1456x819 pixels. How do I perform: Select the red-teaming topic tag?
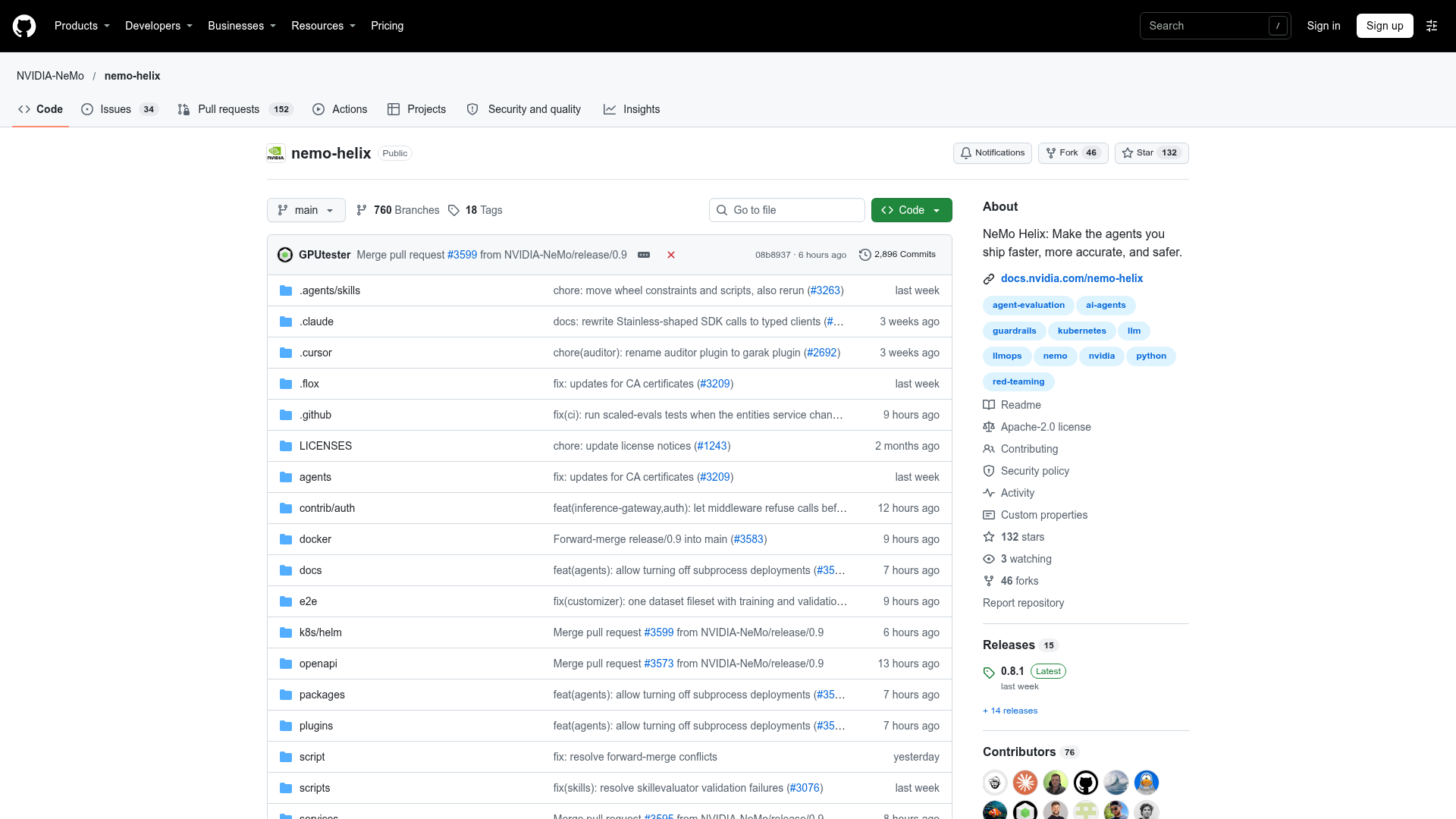point(1018,381)
